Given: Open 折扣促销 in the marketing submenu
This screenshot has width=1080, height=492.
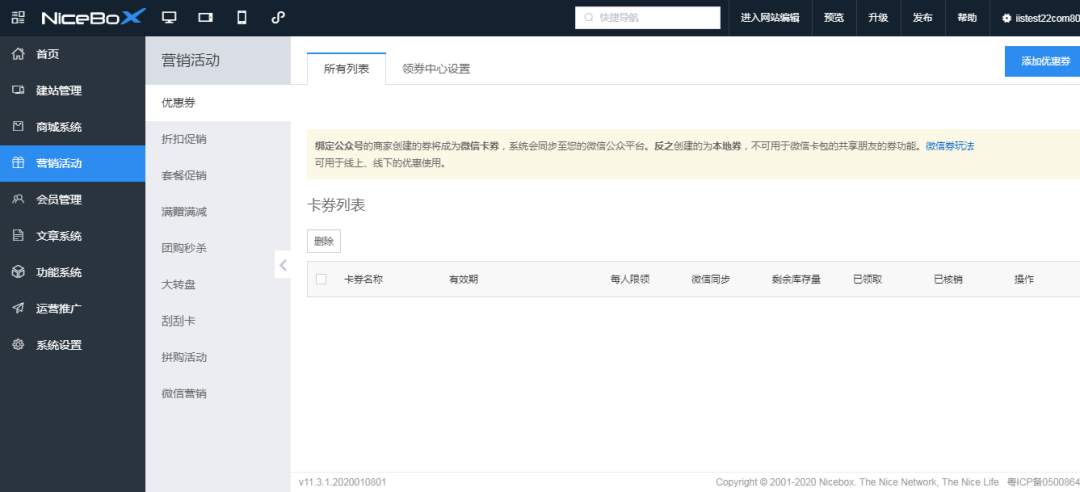Looking at the screenshot, I should coord(184,139).
